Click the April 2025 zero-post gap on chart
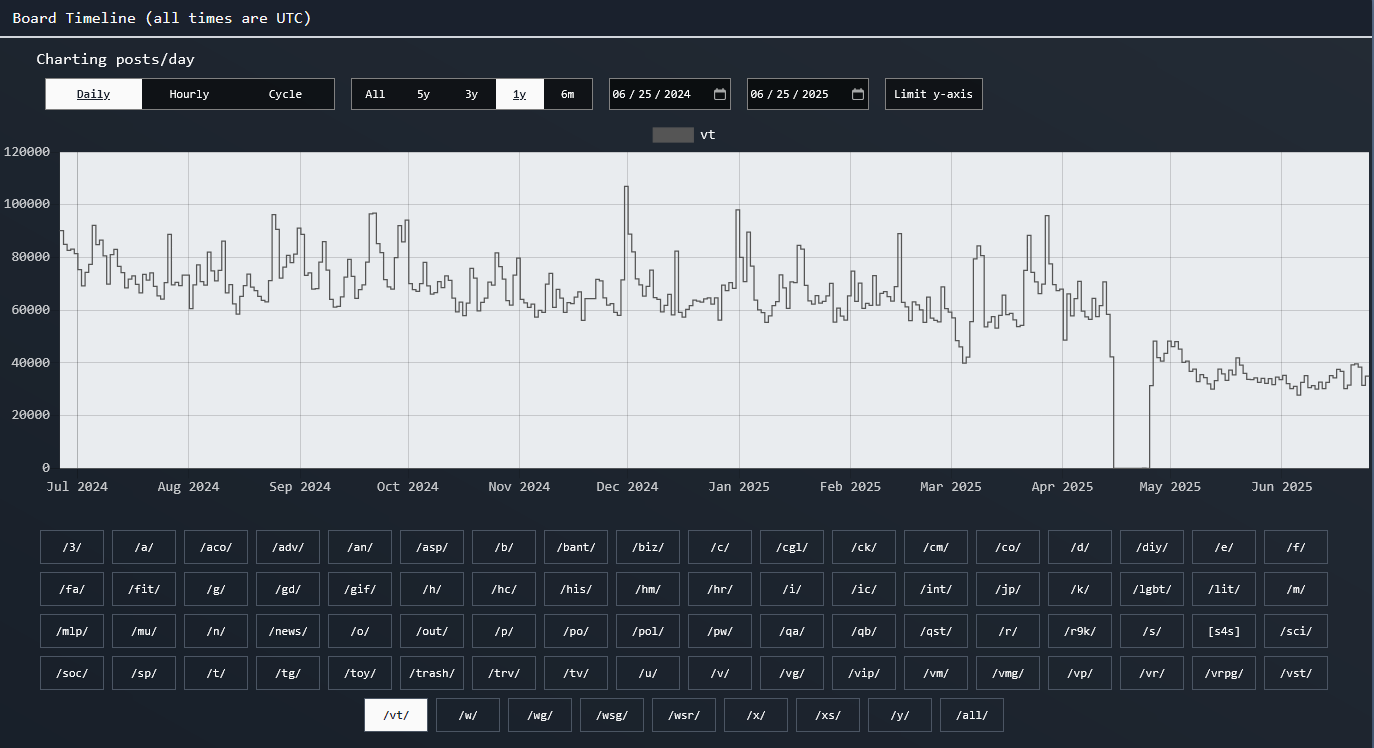 [1131, 466]
